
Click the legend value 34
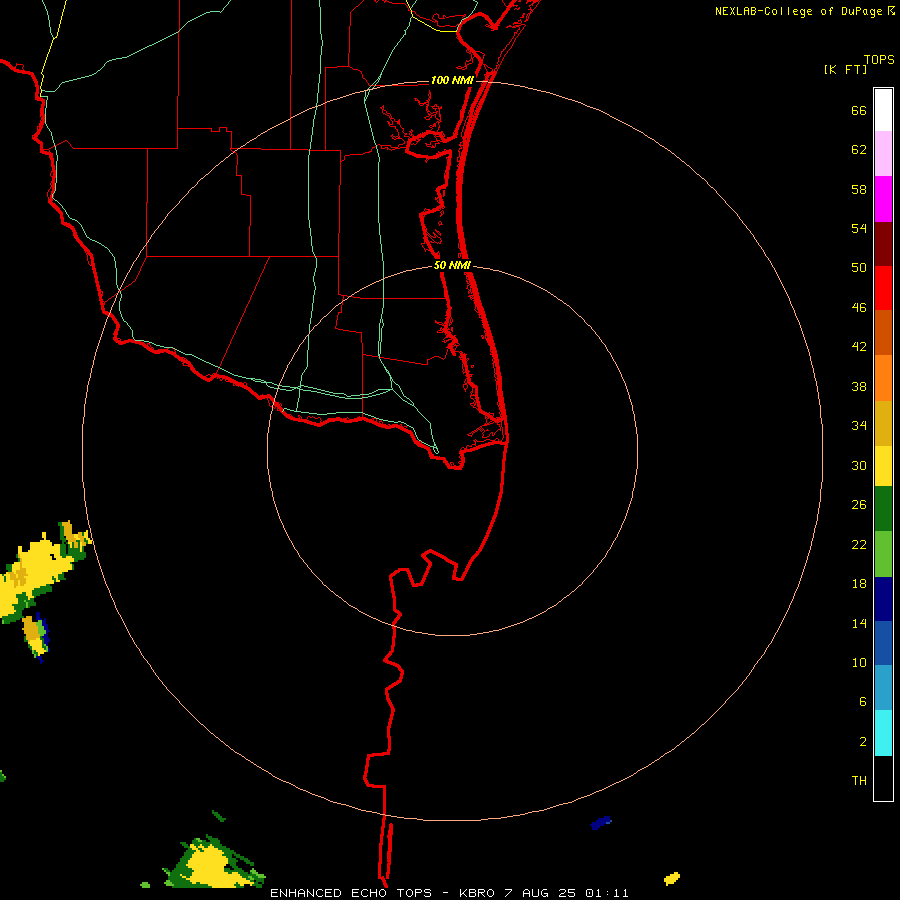pos(859,425)
